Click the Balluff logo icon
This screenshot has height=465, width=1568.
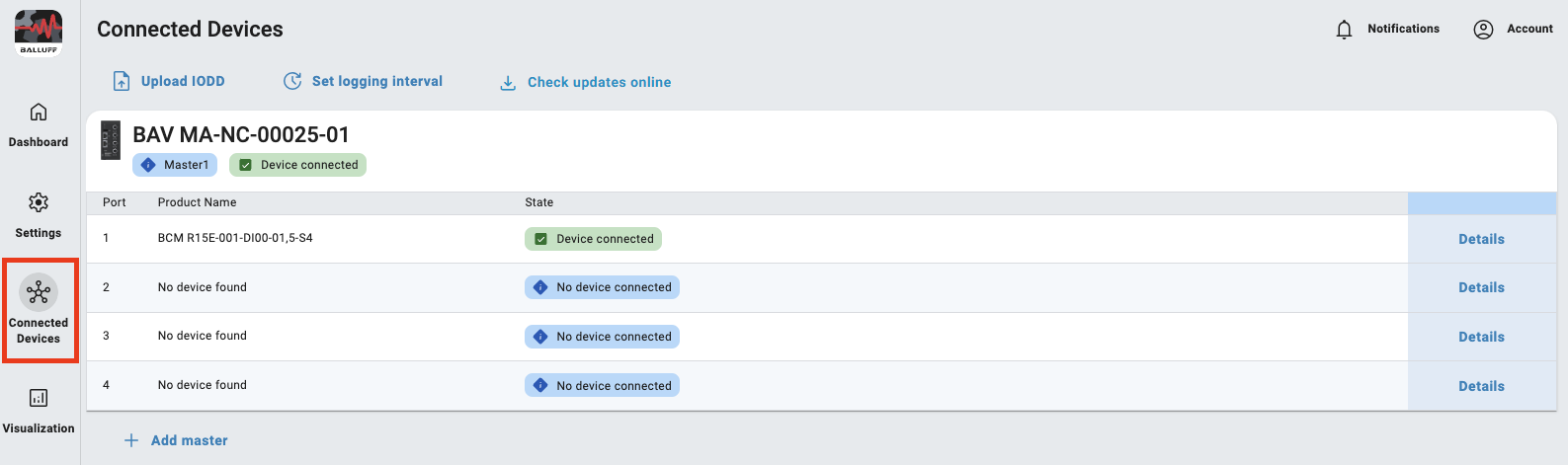tap(39, 33)
